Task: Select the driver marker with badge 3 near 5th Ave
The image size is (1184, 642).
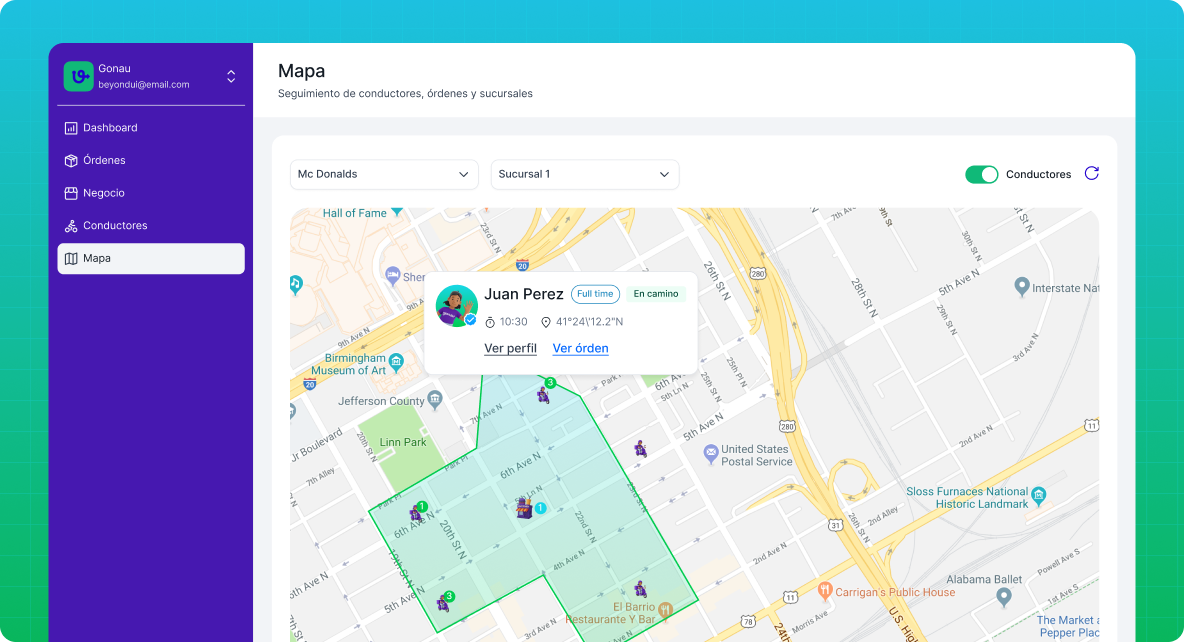Action: click(x=444, y=602)
